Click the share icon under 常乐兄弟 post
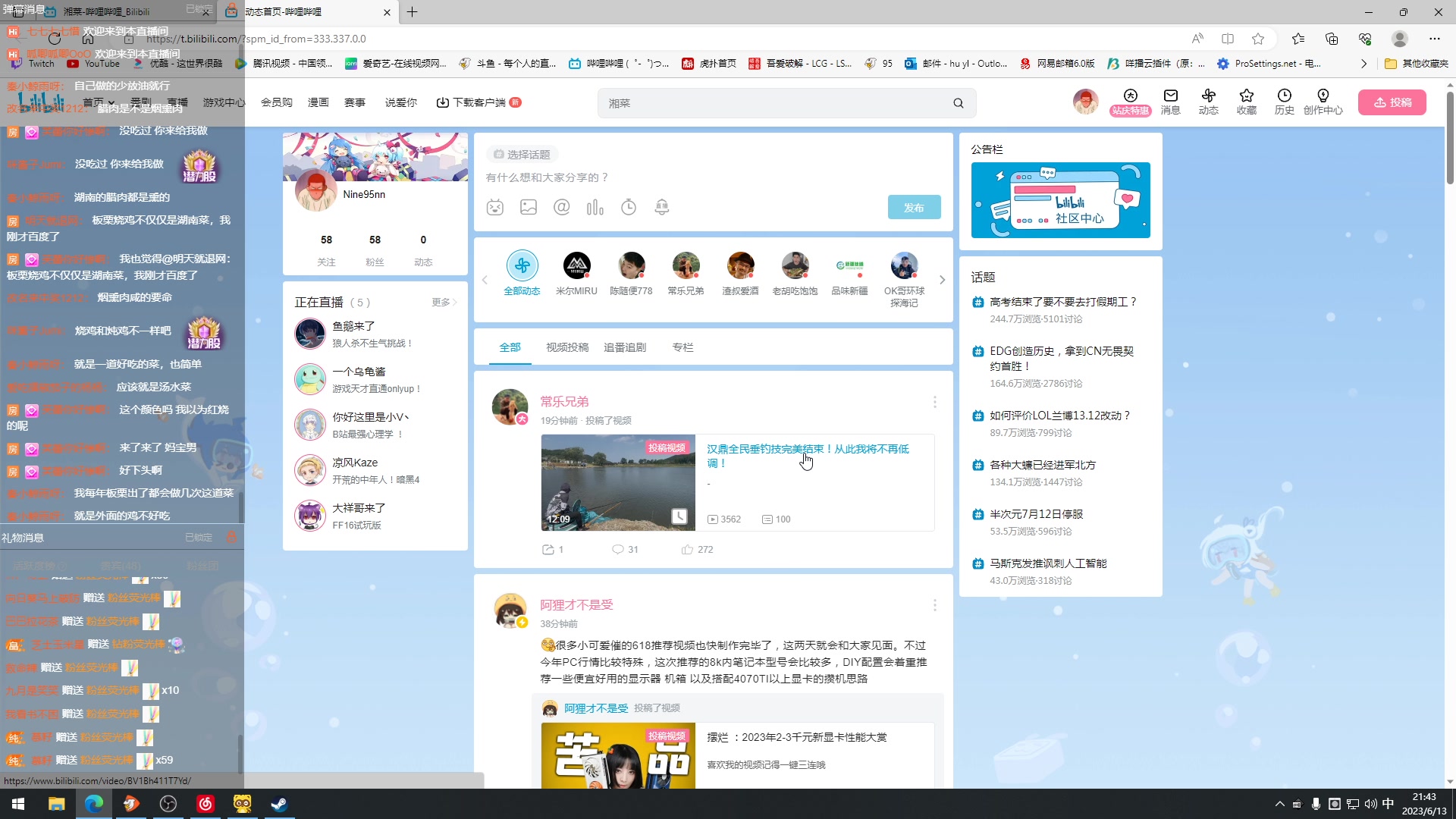 pos(548,550)
